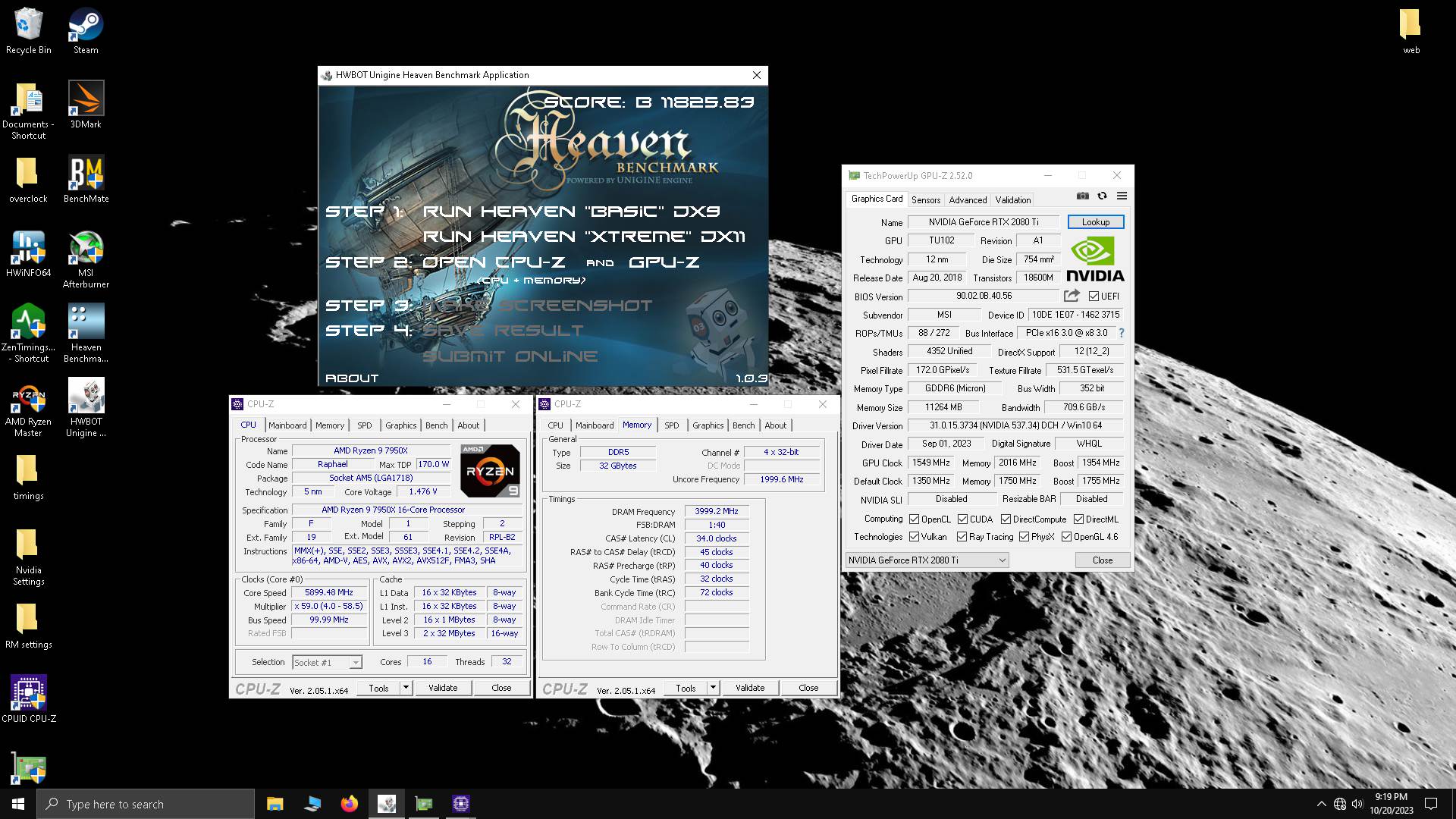
Task: Toggle the UEFI checkbox in GPU-Z
Action: pos(1094,297)
